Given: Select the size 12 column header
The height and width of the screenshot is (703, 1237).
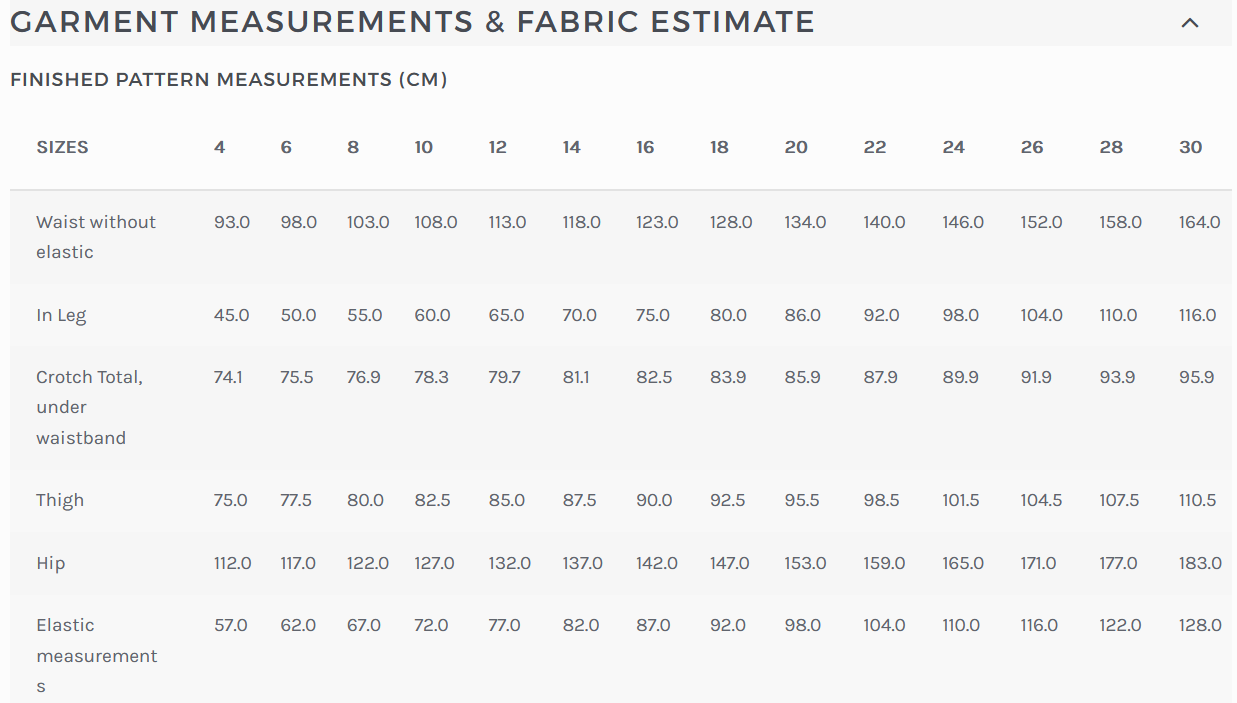Looking at the screenshot, I should (x=497, y=146).
